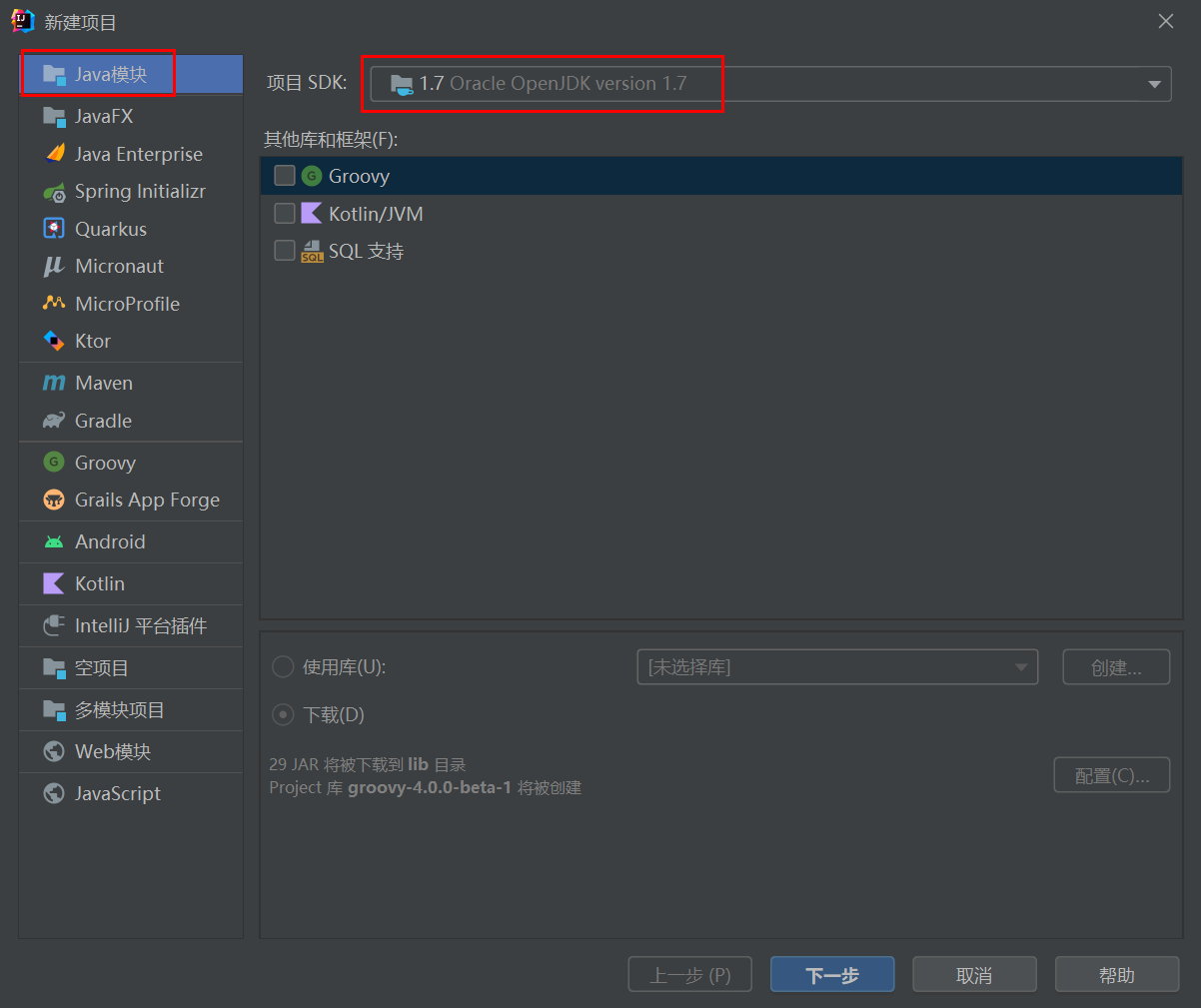This screenshot has height=1008, width=1201.
Task: Click the 1.7 Oracle OpenJDK SDK field
Action: (x=770, y=84)
